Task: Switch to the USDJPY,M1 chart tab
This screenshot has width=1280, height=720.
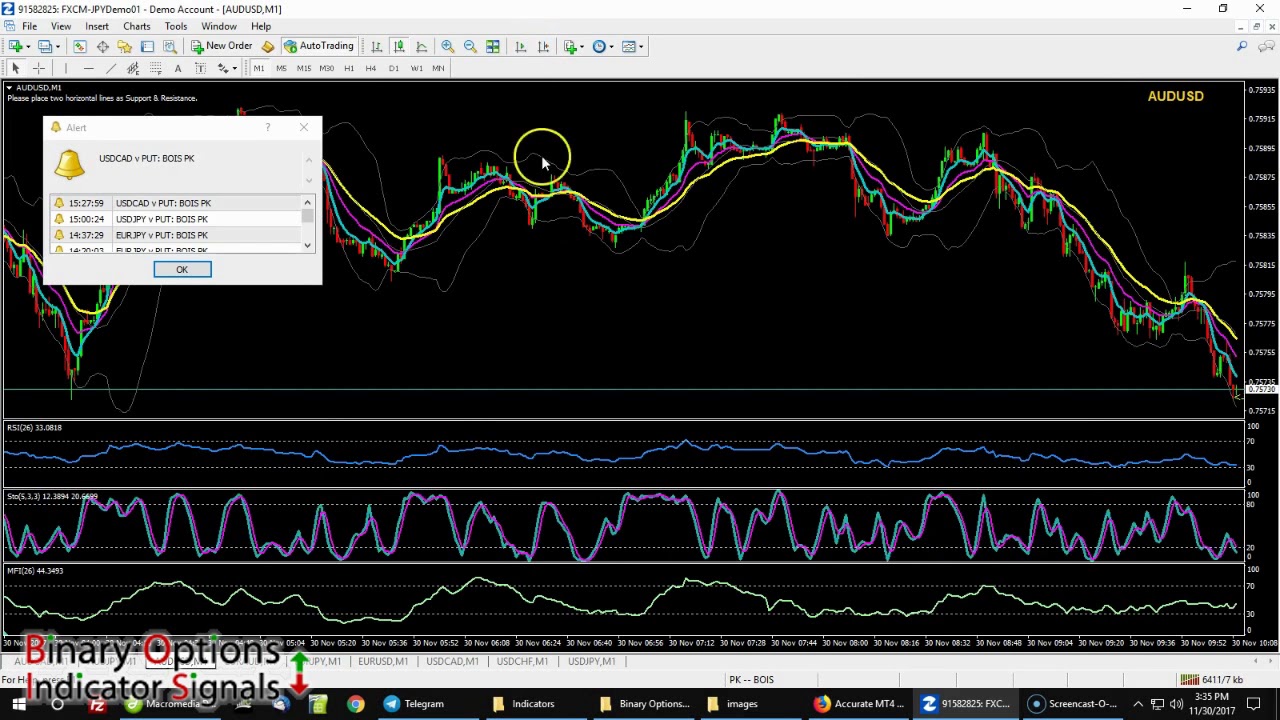Action: click(x=591, y=661)
